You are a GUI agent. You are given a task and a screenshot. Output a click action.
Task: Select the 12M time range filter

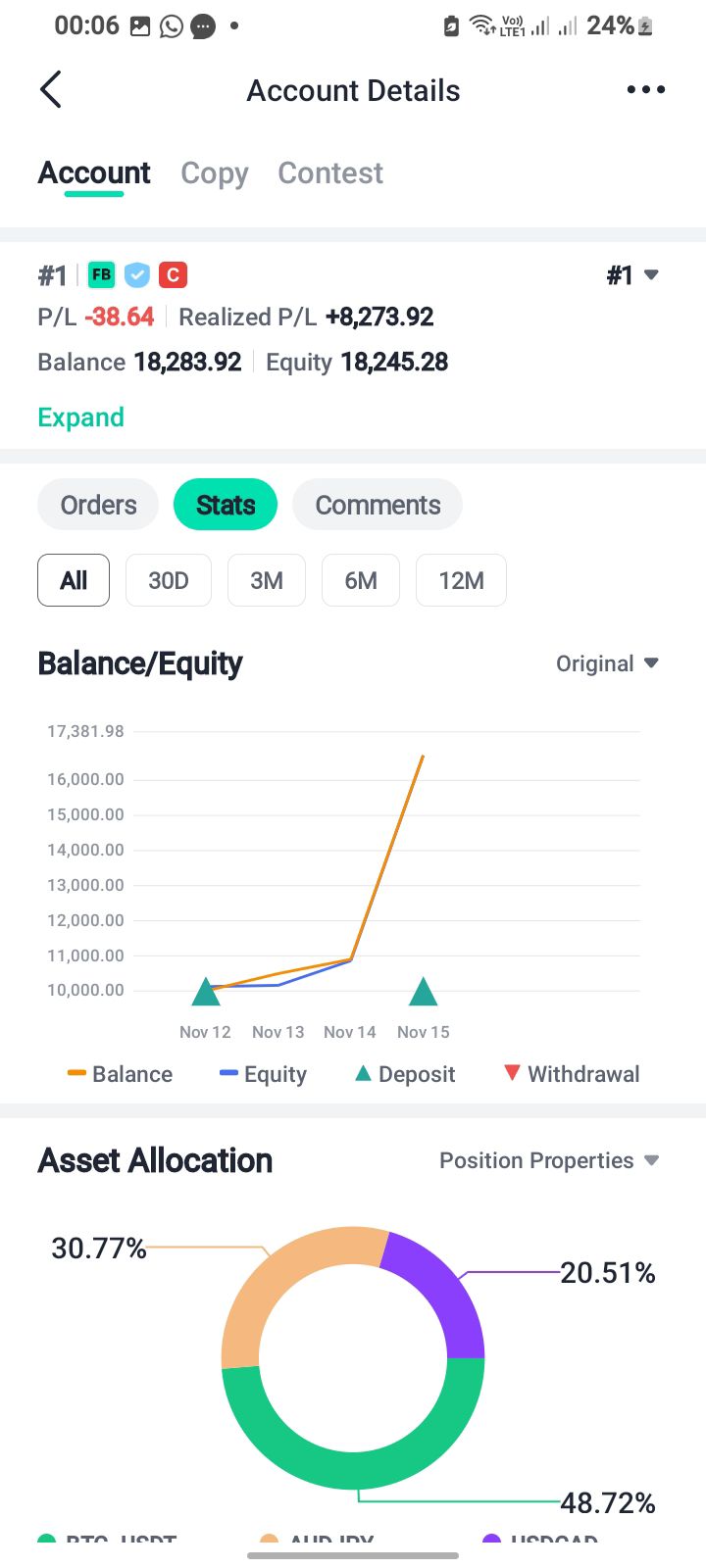[x=461, y=580]
